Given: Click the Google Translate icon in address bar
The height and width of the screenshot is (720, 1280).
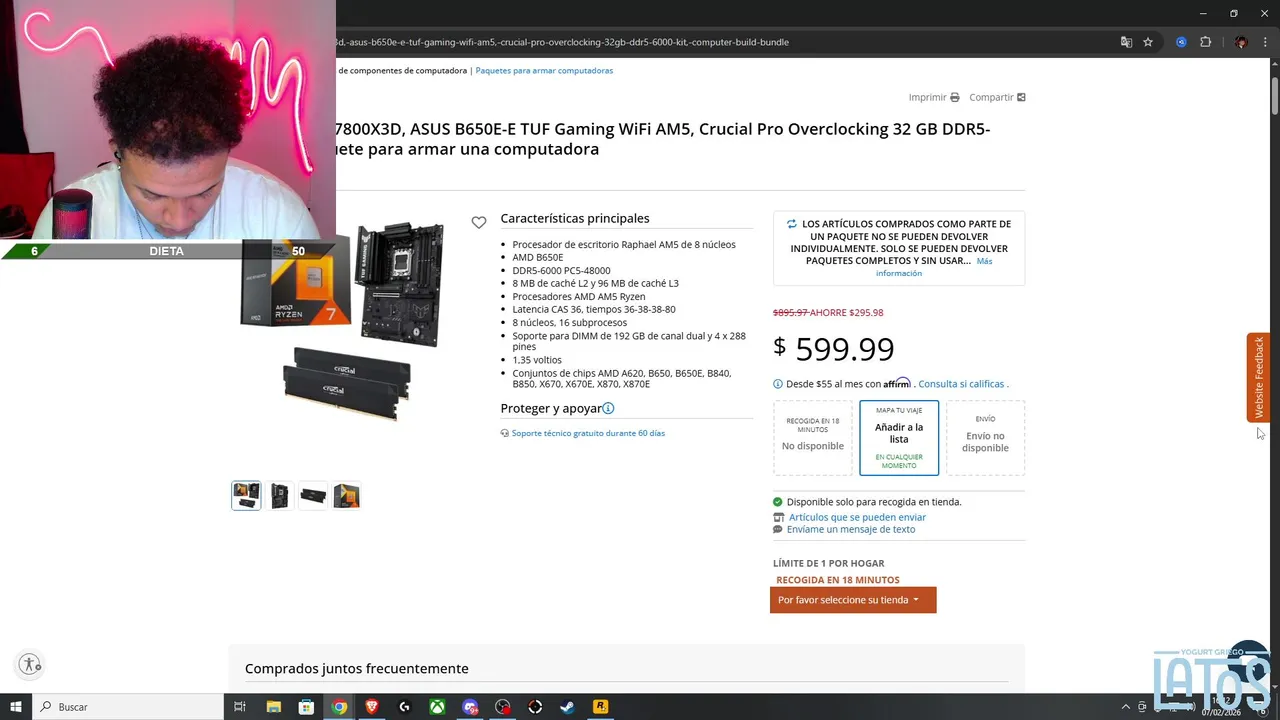Looking at the screenshot, I should tap(1126, 42).
